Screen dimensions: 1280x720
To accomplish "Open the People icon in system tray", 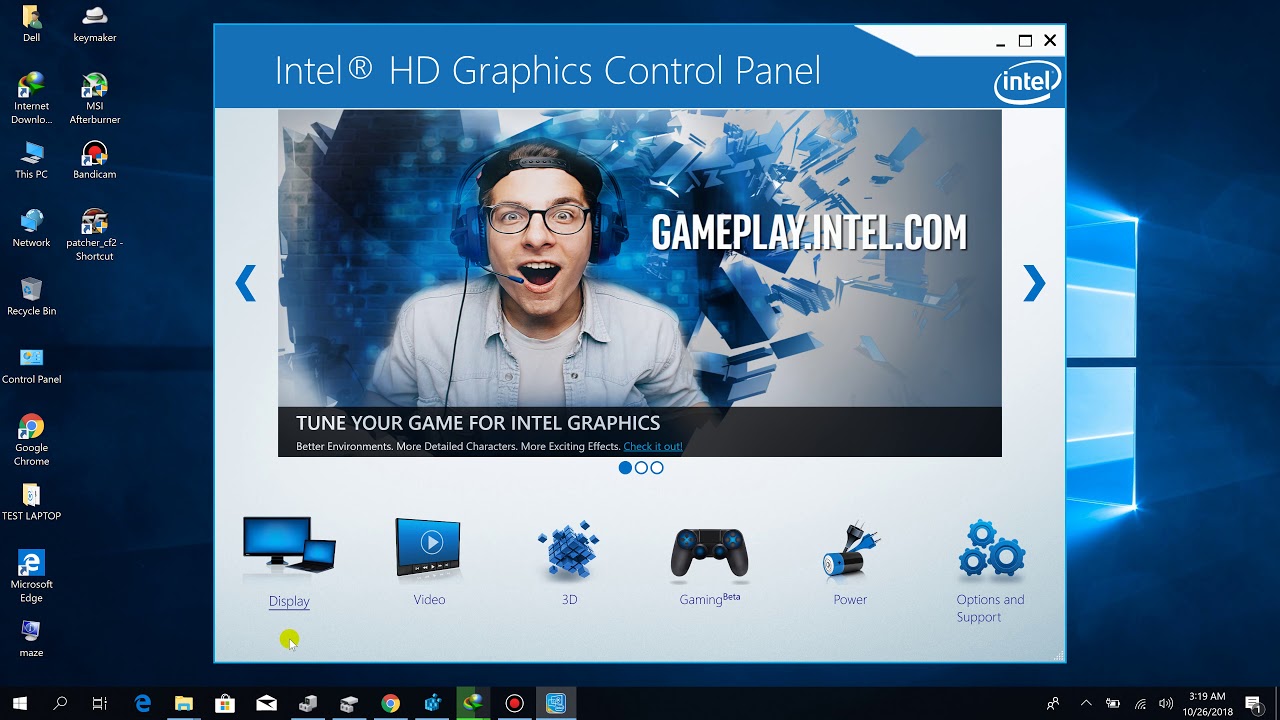I will 1053,704.
